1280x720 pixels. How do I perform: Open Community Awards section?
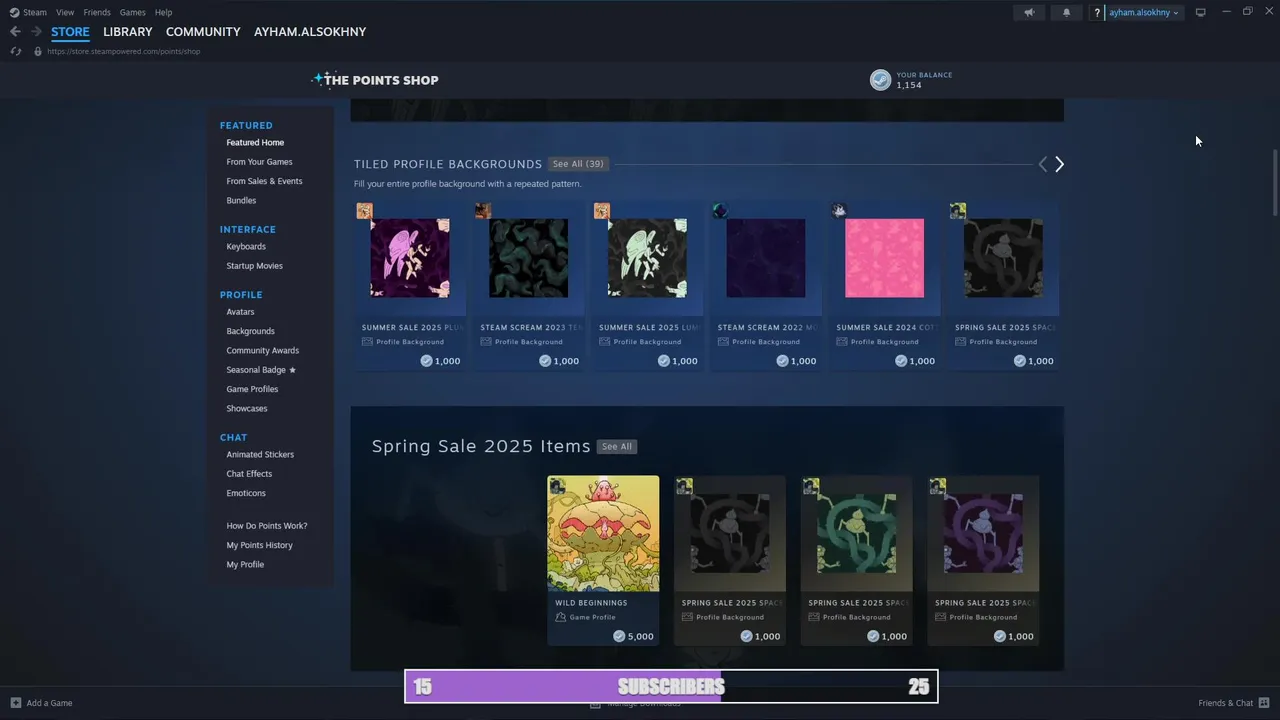pos(262,351)
